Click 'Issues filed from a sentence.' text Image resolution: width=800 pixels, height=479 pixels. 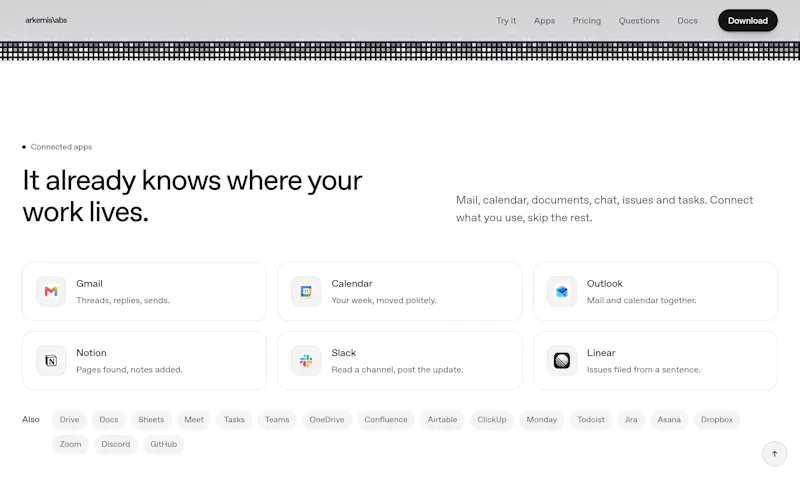643,370
